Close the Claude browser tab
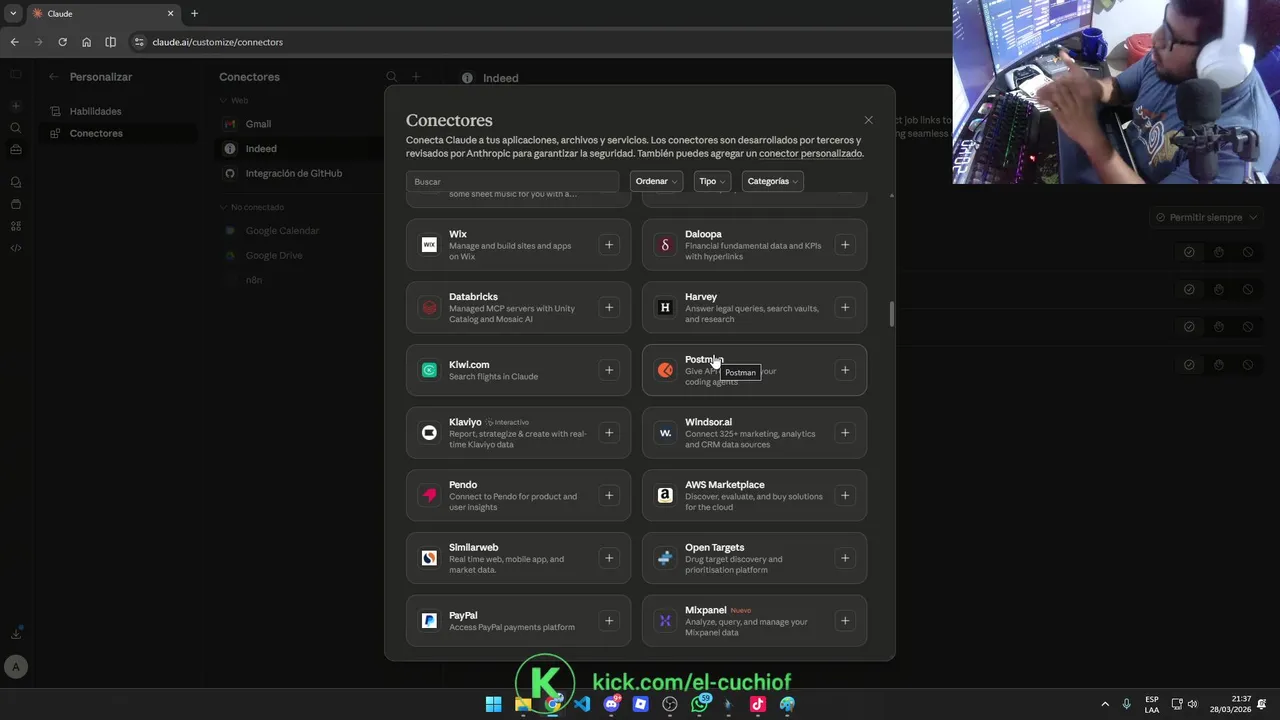Viewport: 1280px width, 720px height. 170,14
